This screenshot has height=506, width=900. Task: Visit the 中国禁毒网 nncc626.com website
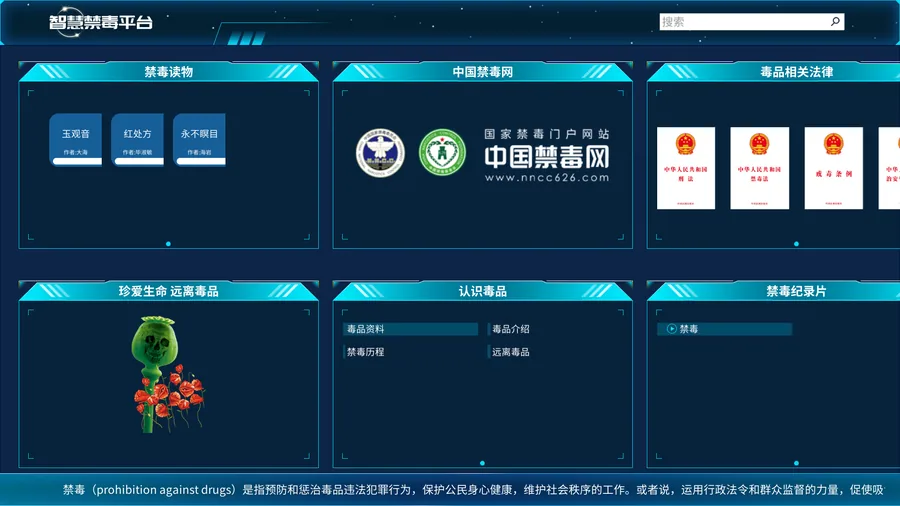click(546, 155)
